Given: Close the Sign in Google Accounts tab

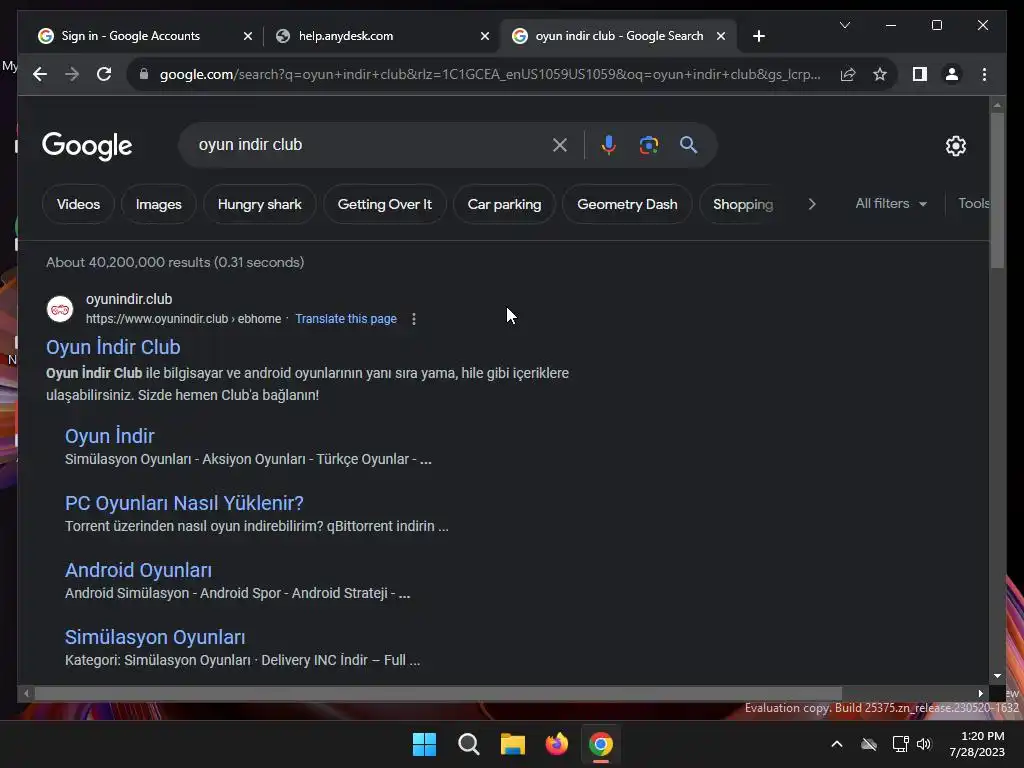Looking at the screenshot, I should point(248,37).
